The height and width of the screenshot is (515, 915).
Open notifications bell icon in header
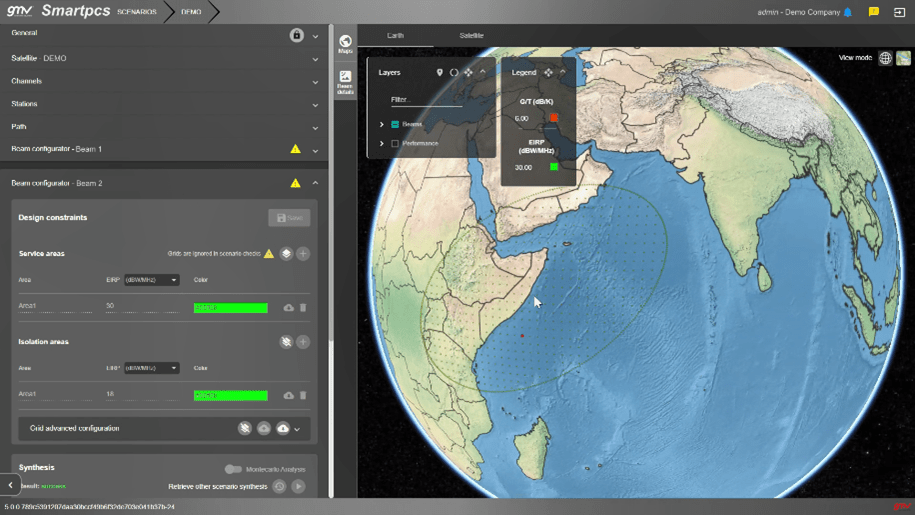tap(848, 12)
